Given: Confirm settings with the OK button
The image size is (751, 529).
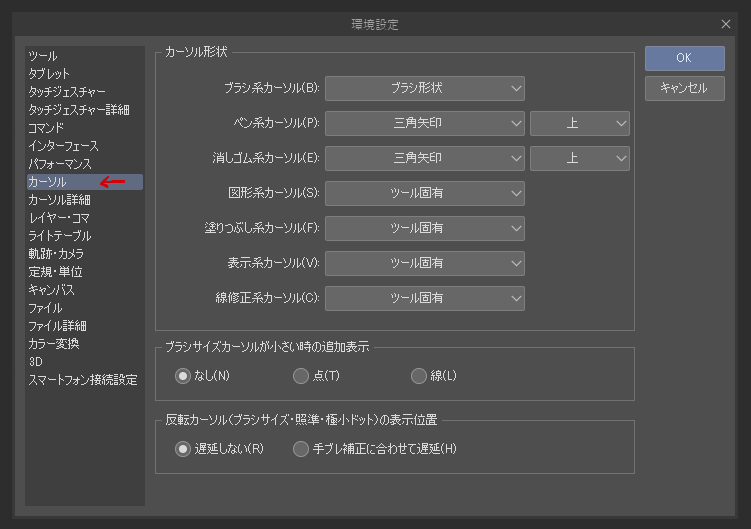Looking at the screenshot, I should coord(684,58).
